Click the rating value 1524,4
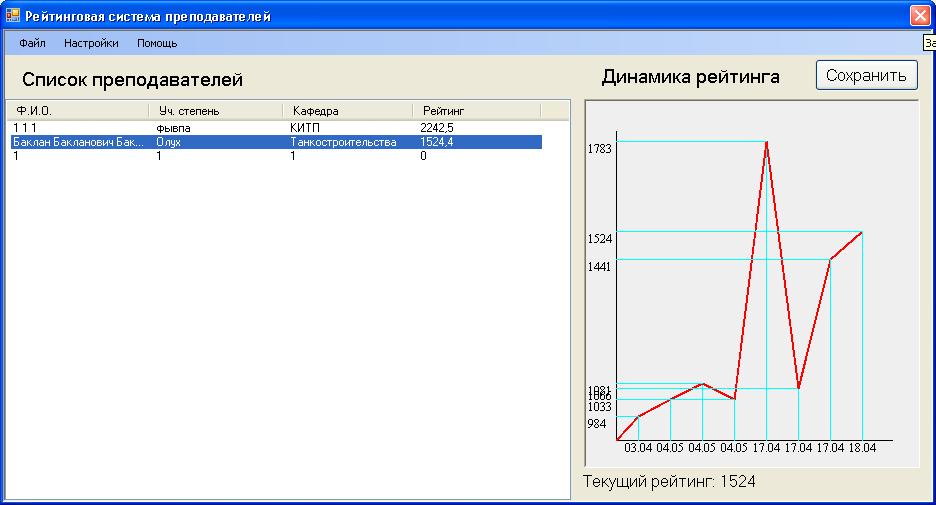 coord(437,142)
